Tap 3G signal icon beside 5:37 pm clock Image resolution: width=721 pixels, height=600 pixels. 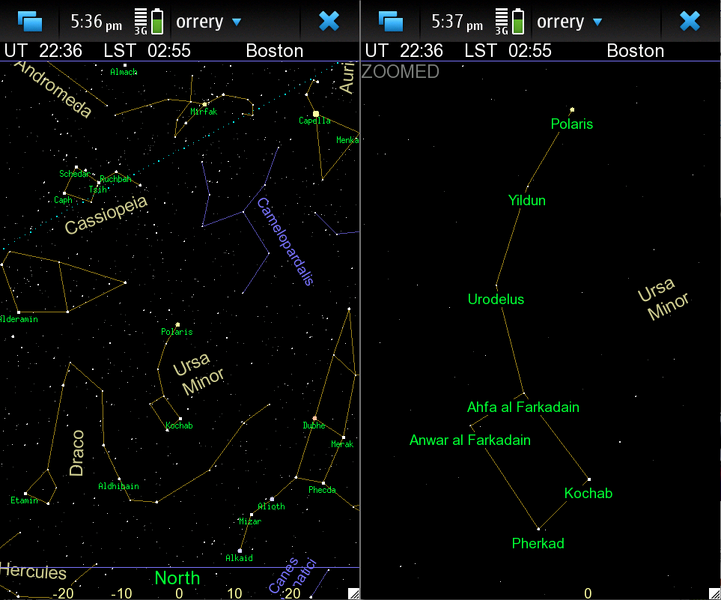pyautogui.click(x=502, y=21)
